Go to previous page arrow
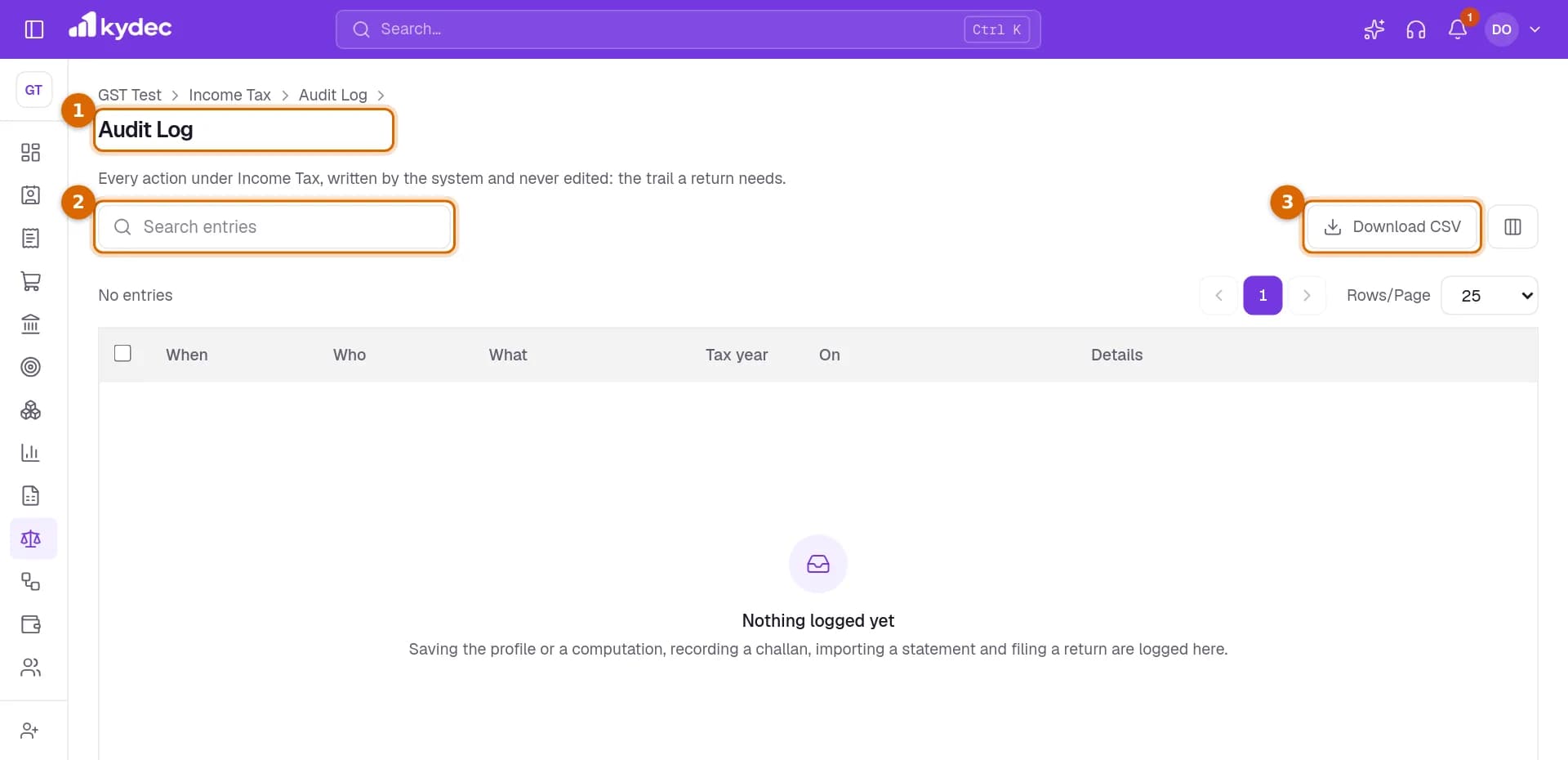 [x=1219, y=295]
